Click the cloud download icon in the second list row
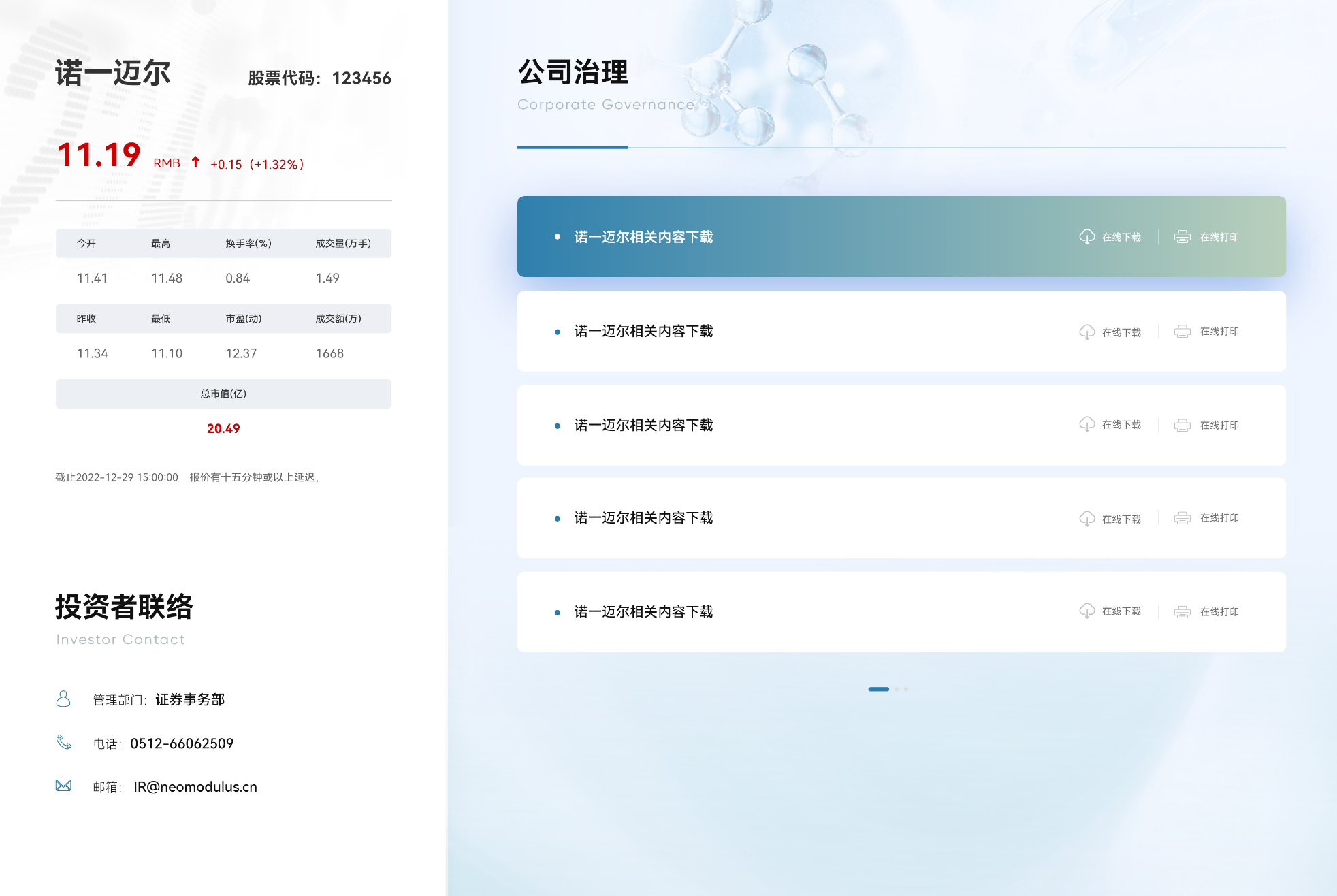 tap(1087, 332)
